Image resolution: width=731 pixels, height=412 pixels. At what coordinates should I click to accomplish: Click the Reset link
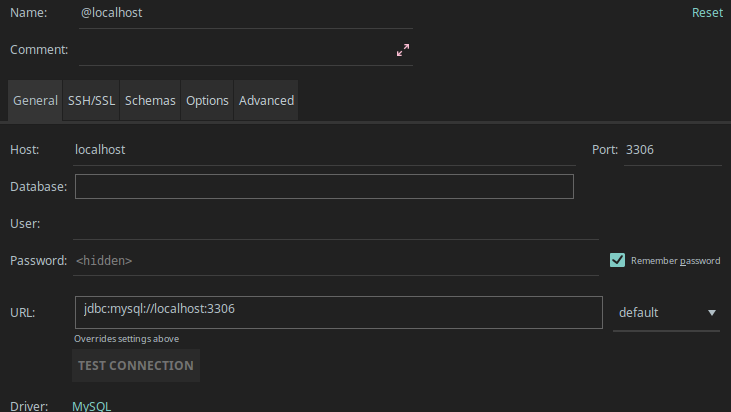coord(707,13)
